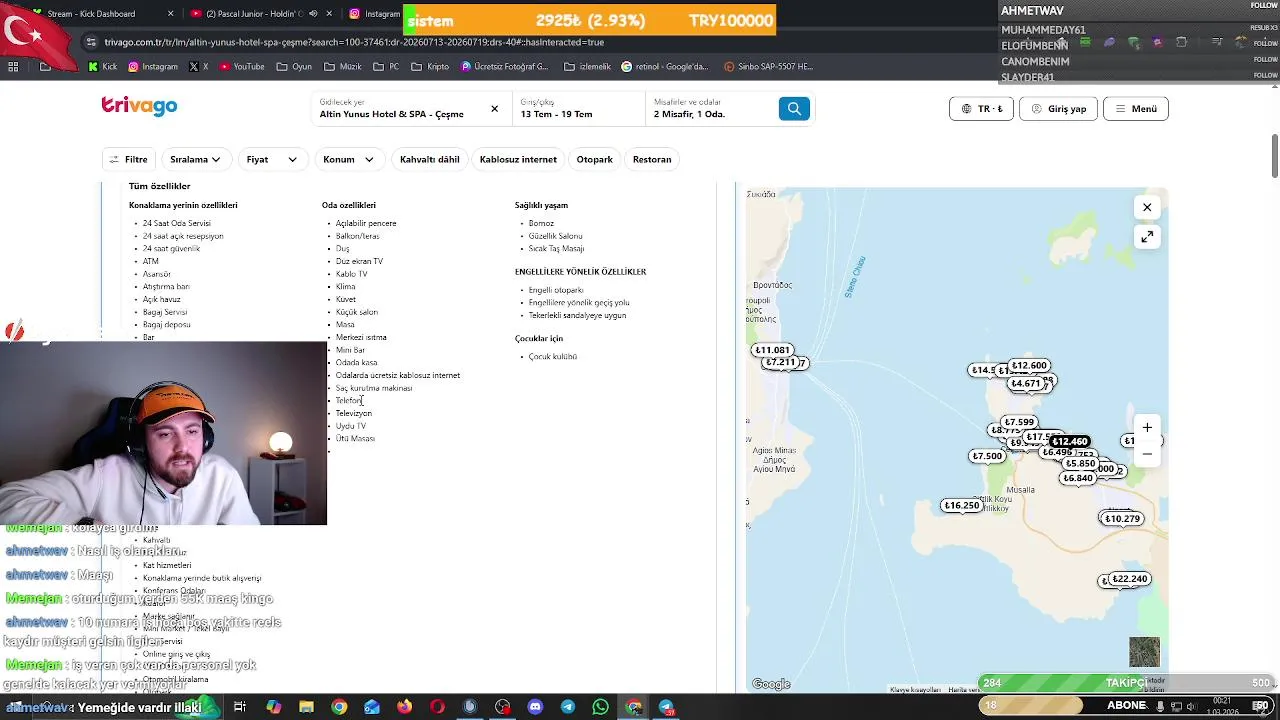
Task: Click the page vertical scrollbar thumb
Action: [x=1274, y=155]
